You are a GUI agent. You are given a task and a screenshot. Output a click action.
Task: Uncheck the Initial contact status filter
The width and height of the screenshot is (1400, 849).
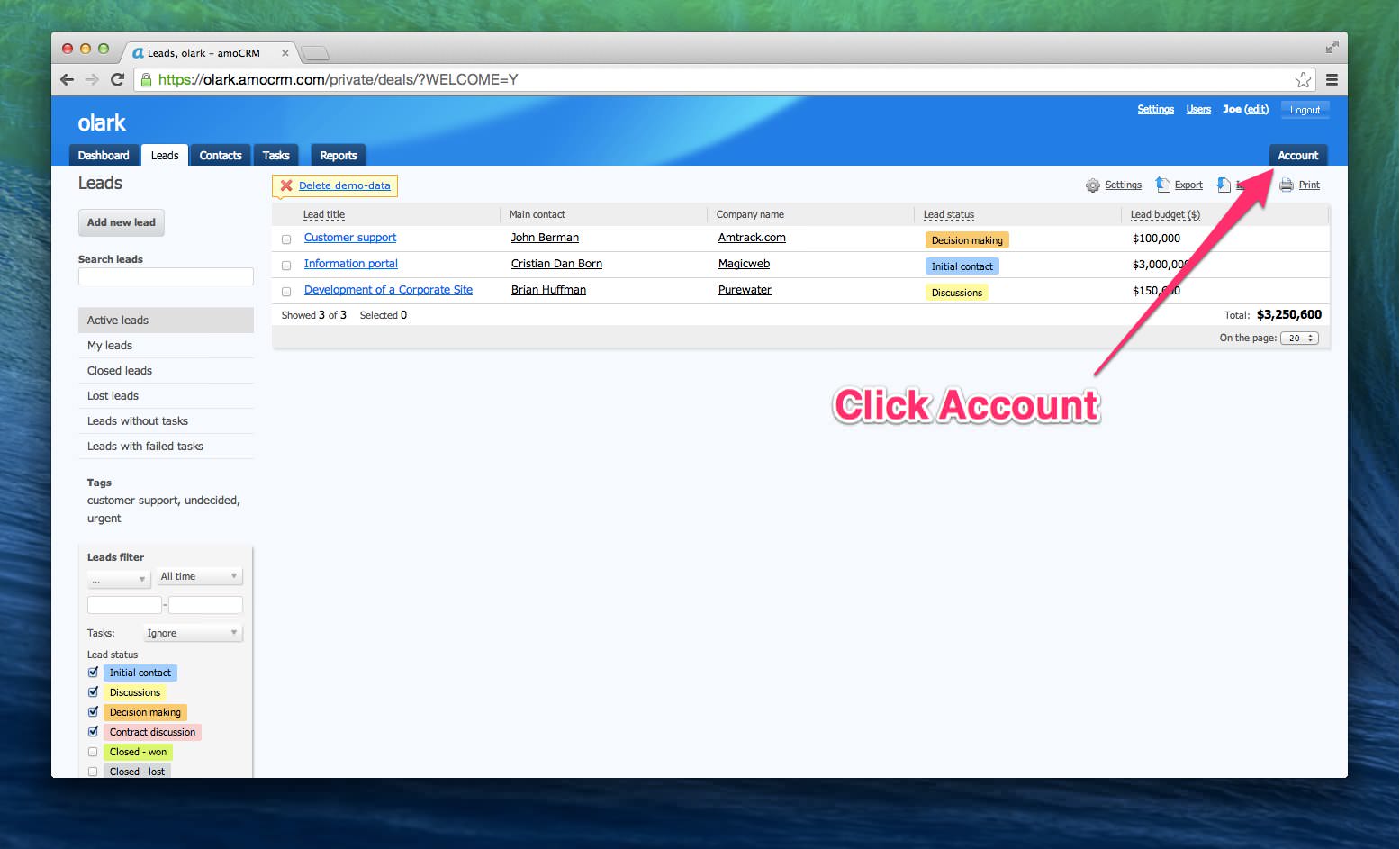click(x=93, y=673)
